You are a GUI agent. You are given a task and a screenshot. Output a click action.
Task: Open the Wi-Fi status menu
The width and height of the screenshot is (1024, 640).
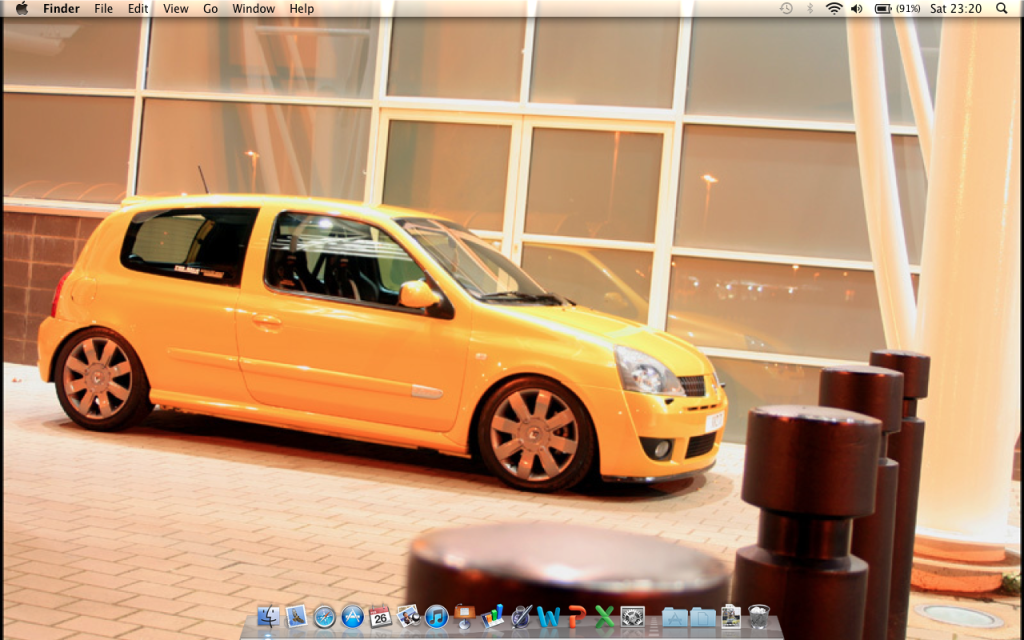[834, 9]
